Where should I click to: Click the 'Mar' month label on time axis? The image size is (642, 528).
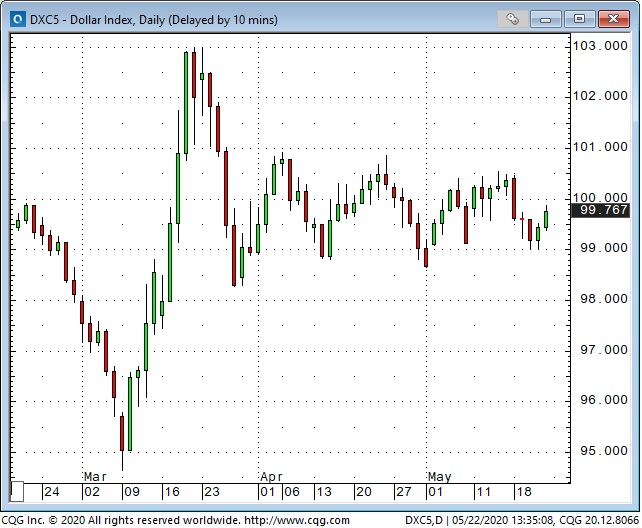tap(95, 476)
